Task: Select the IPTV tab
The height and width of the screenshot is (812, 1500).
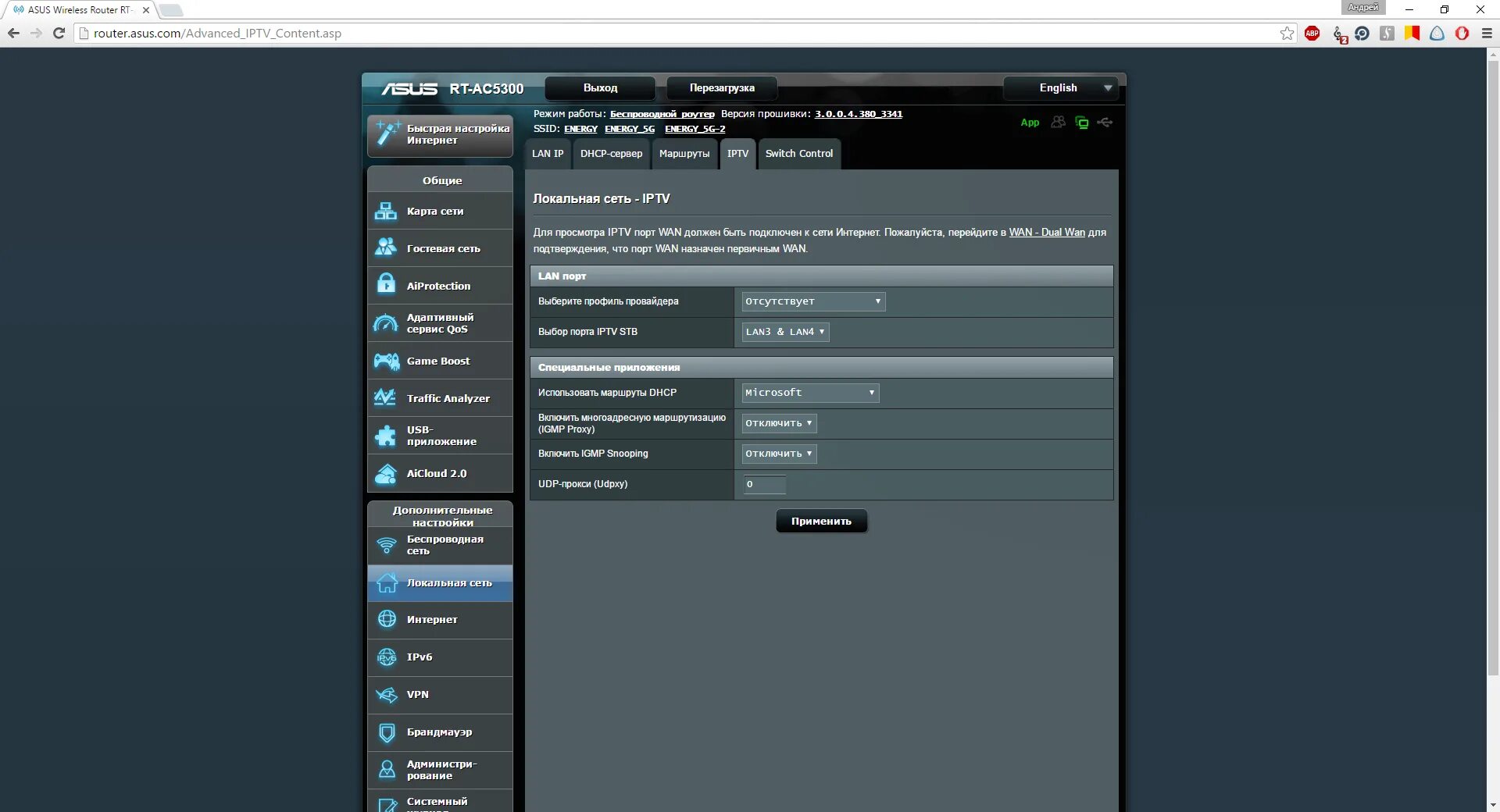Action: tap(737, 154)
